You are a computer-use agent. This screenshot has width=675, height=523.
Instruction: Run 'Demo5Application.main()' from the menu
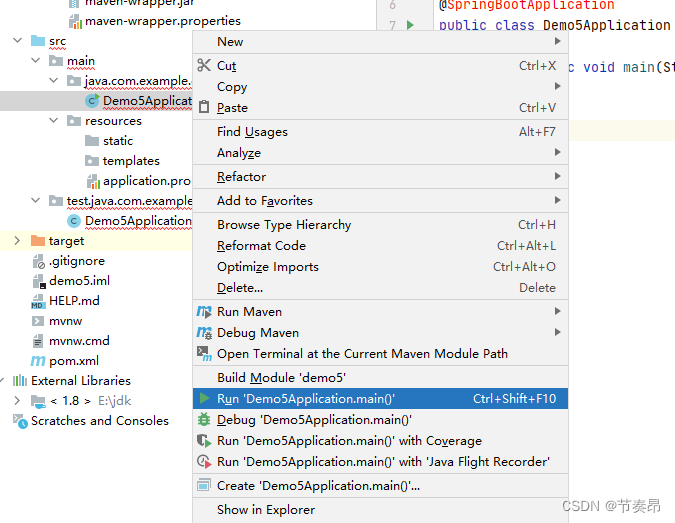380,399
